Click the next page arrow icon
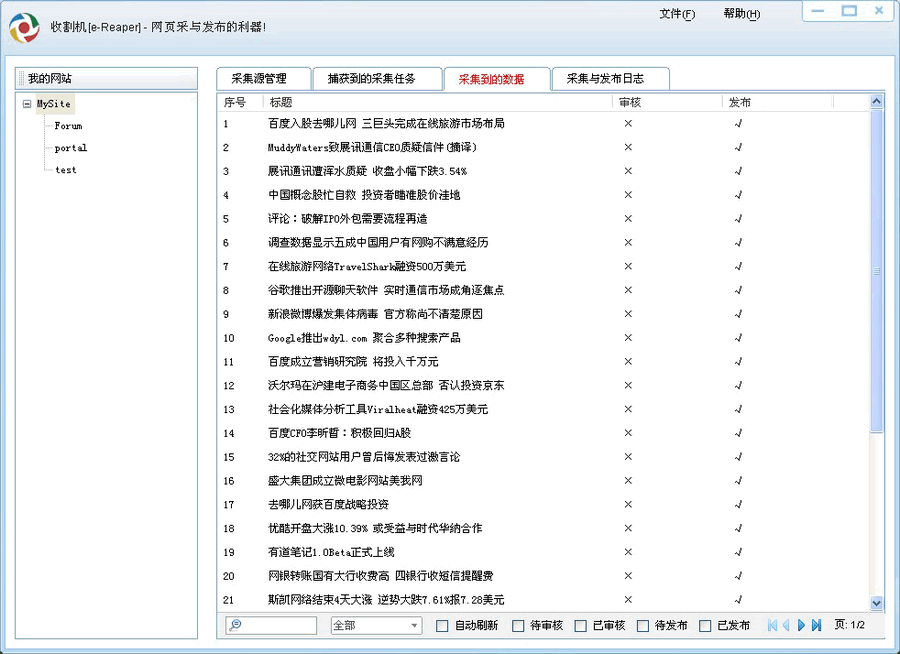Image resolution: width=900 pixels, height=654 pixels. click(x=802, y=625)
